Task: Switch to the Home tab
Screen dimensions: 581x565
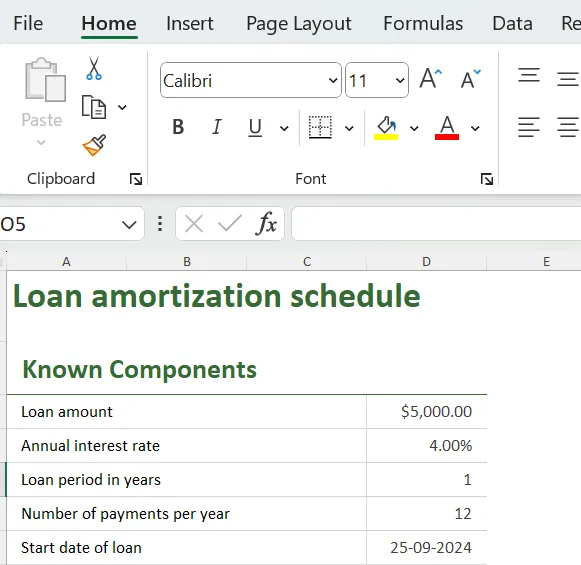Action: 109,23
